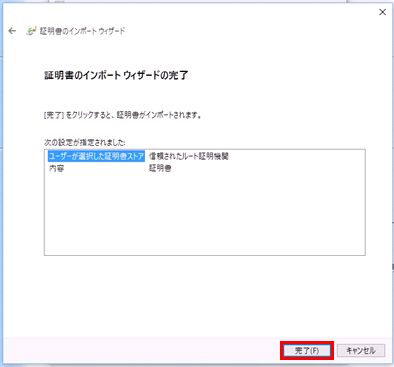
Task: Click the 証明書のインポート ウィザード title text
Action: click(82, 31)
